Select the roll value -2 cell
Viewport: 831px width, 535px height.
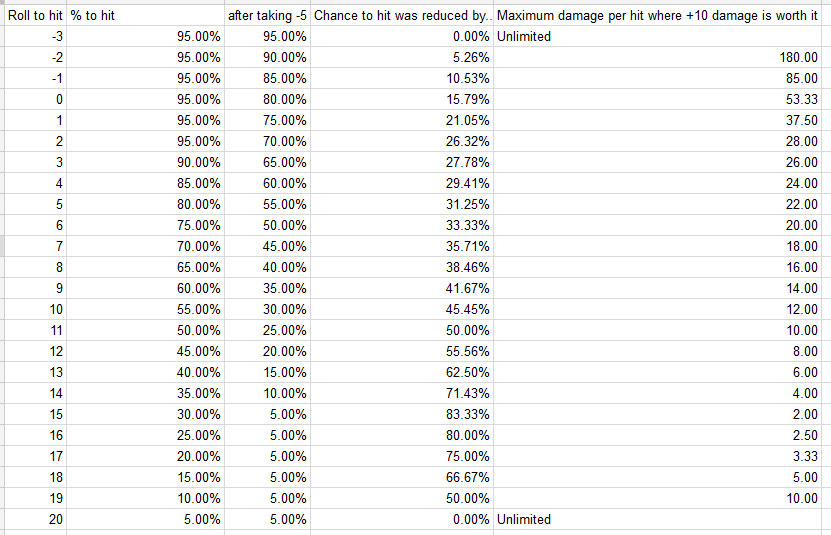click(x=36, y=57)
